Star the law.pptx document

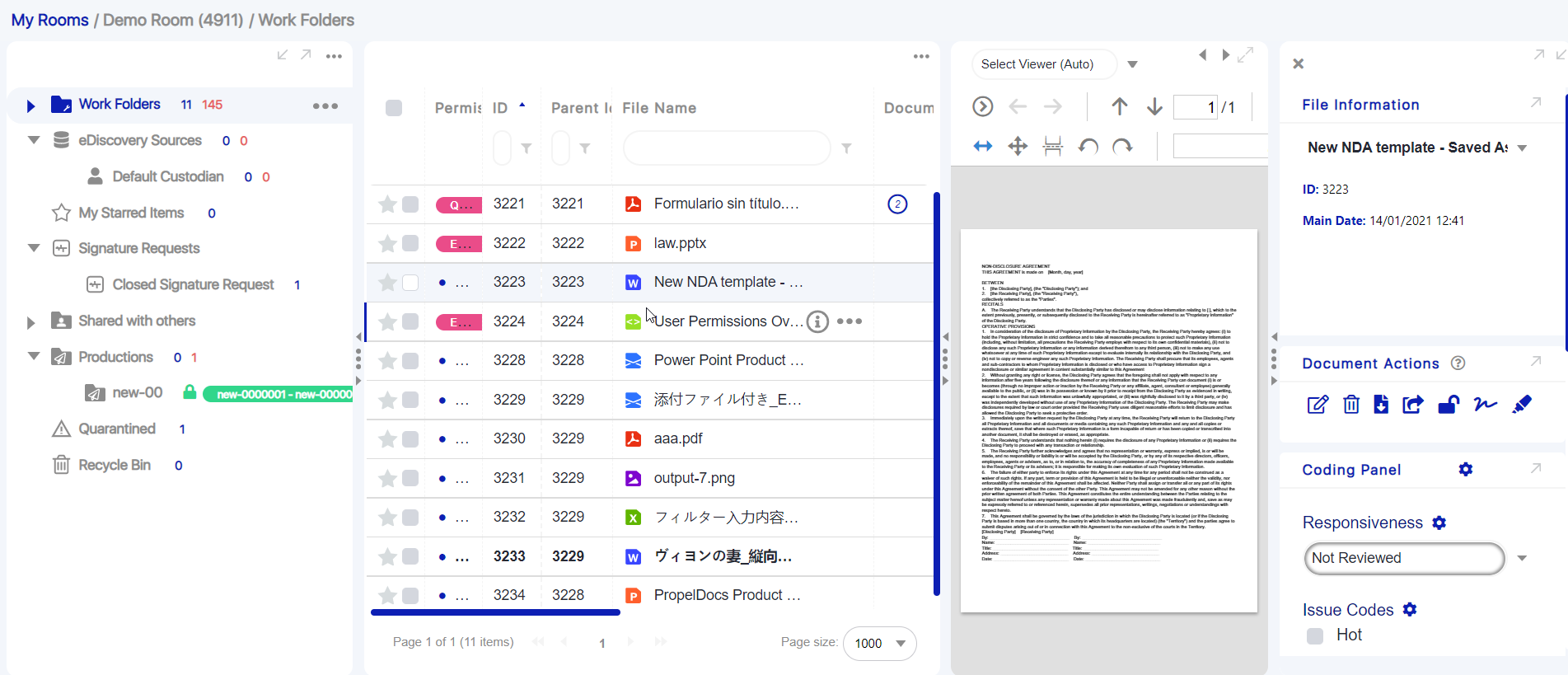point(387,243)
